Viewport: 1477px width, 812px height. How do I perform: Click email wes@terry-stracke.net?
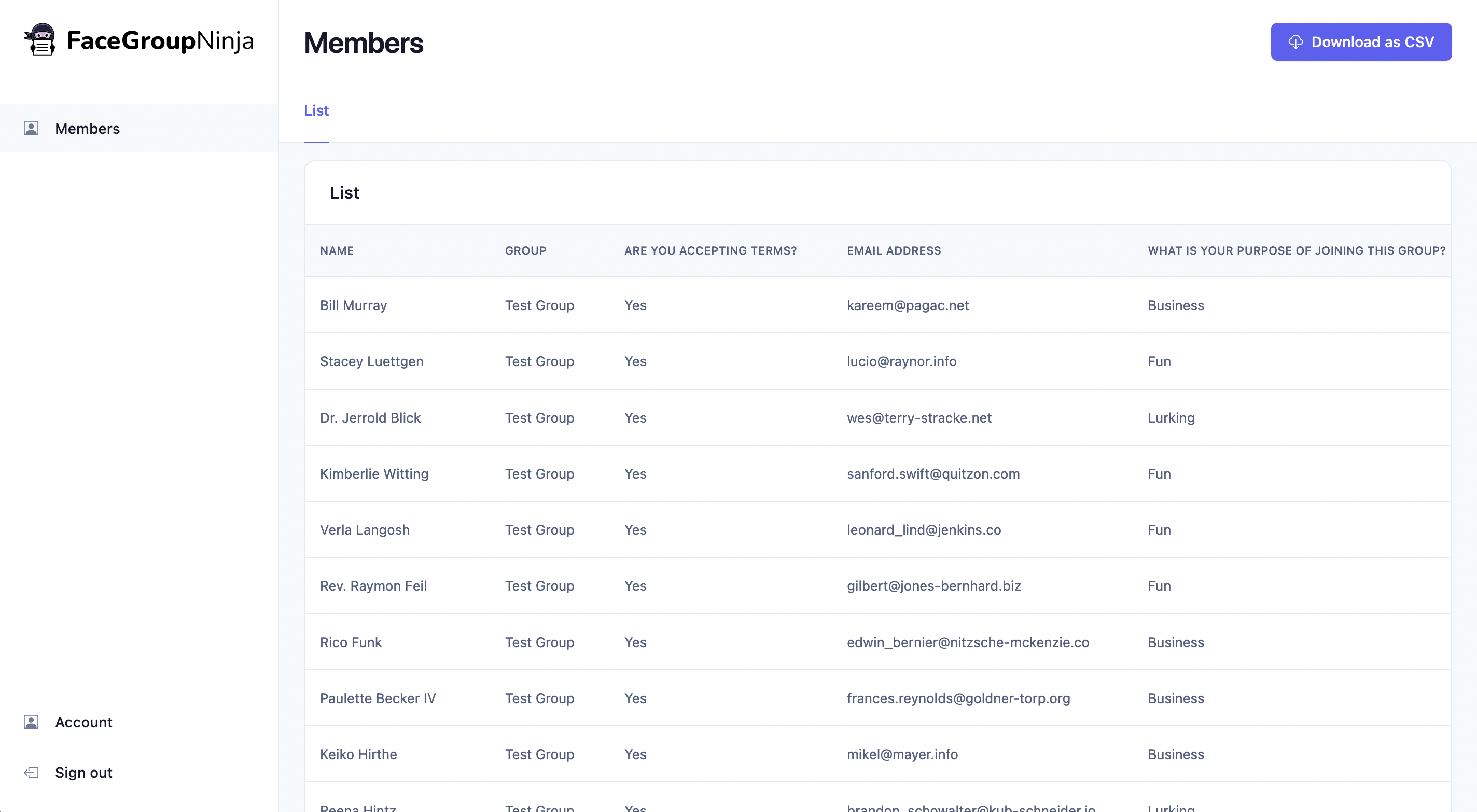(x=918, y=417)
